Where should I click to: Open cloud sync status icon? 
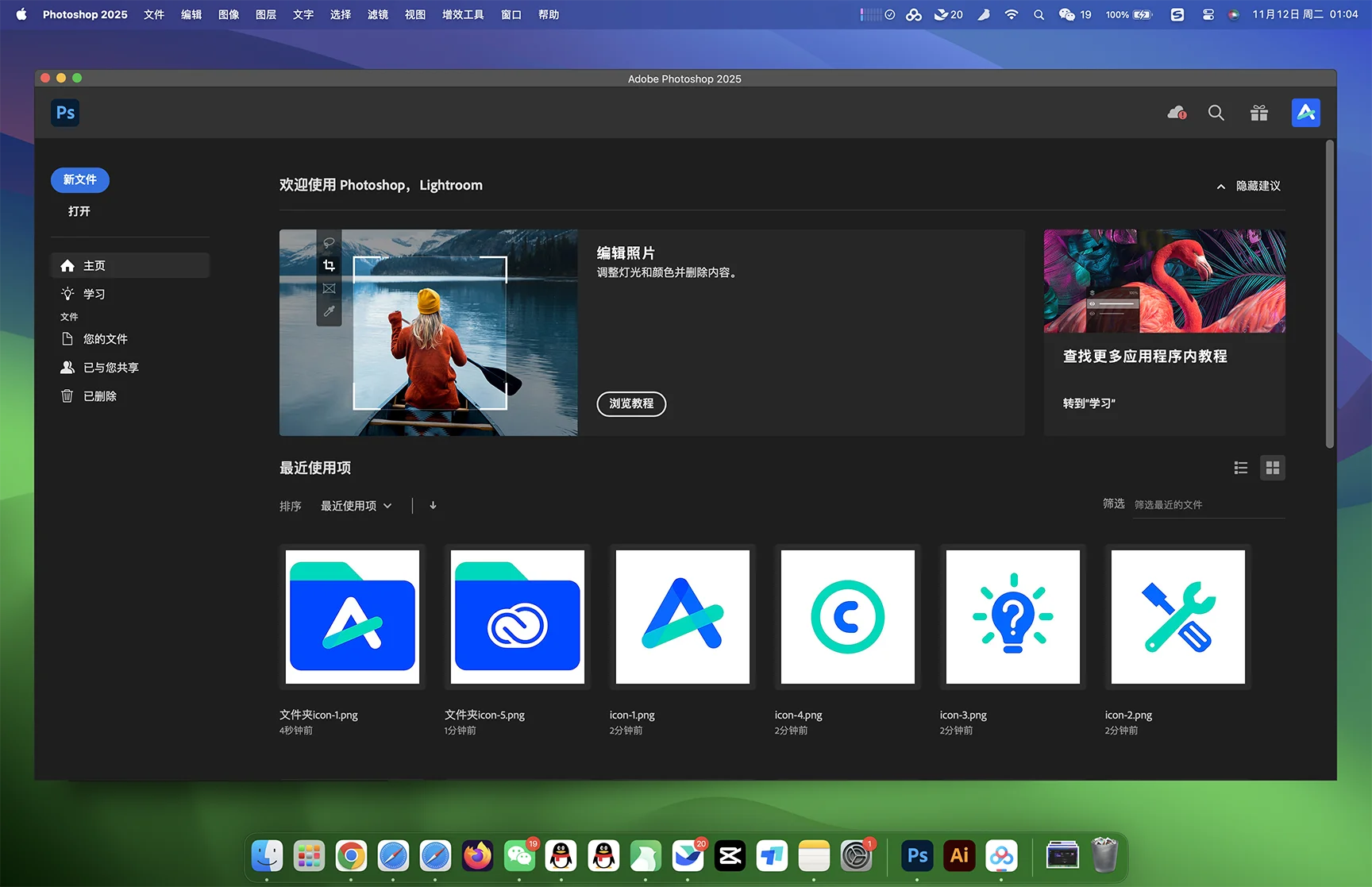coord(1177,113)
